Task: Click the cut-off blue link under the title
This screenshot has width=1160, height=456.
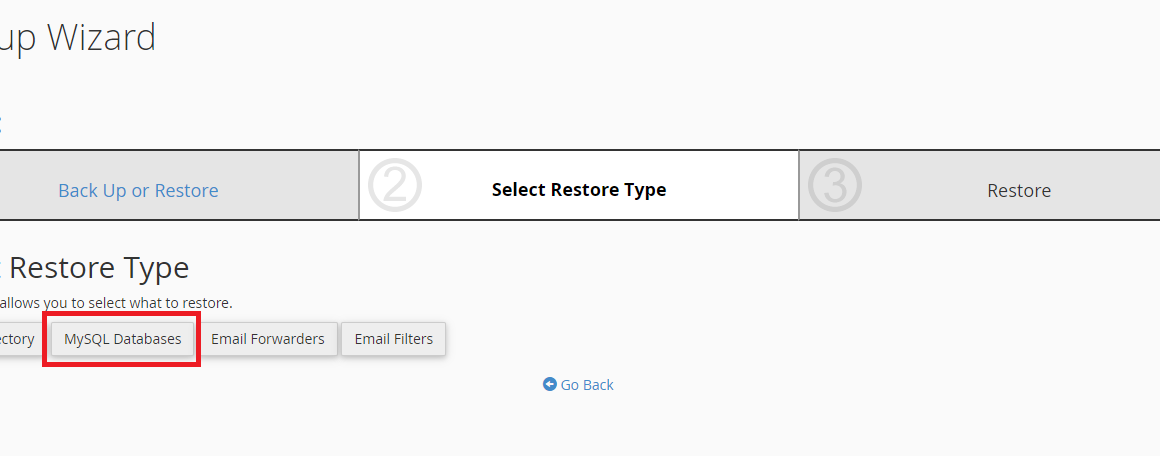Action: (x=1, y=122)
